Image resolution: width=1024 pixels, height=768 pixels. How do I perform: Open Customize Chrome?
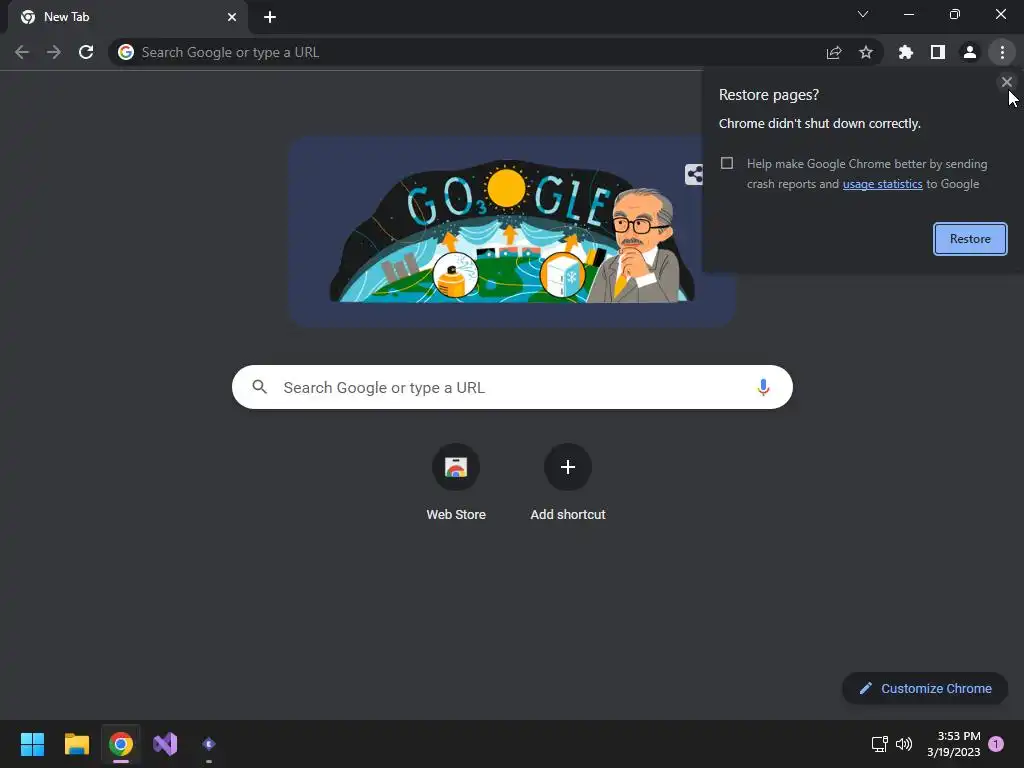click(925, 688)
